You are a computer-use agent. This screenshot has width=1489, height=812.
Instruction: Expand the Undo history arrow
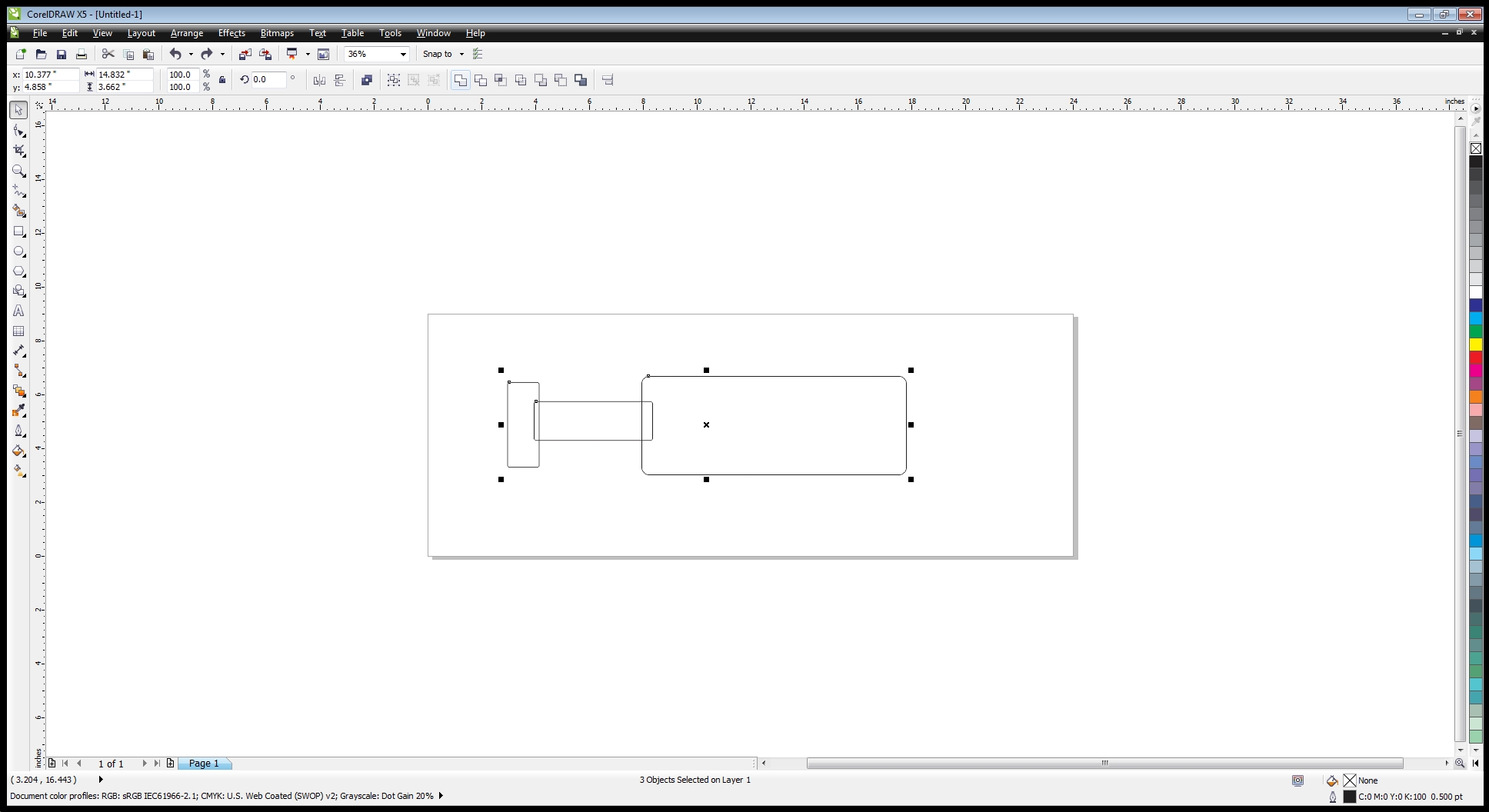(191, 54)
